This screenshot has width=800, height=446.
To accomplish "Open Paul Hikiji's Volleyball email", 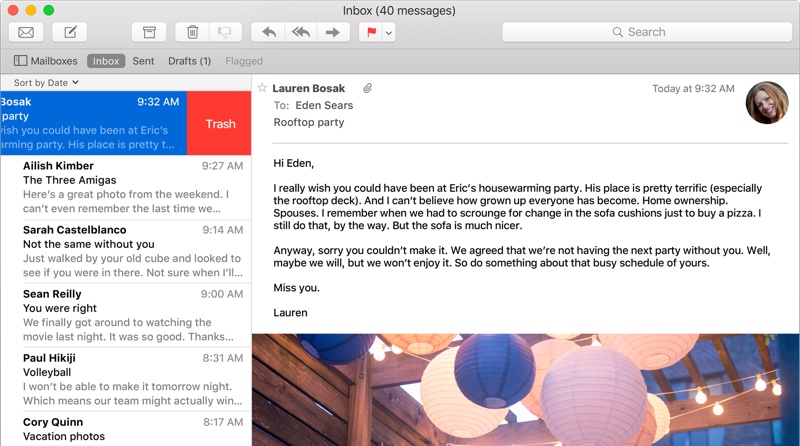I will click(126, 380).
